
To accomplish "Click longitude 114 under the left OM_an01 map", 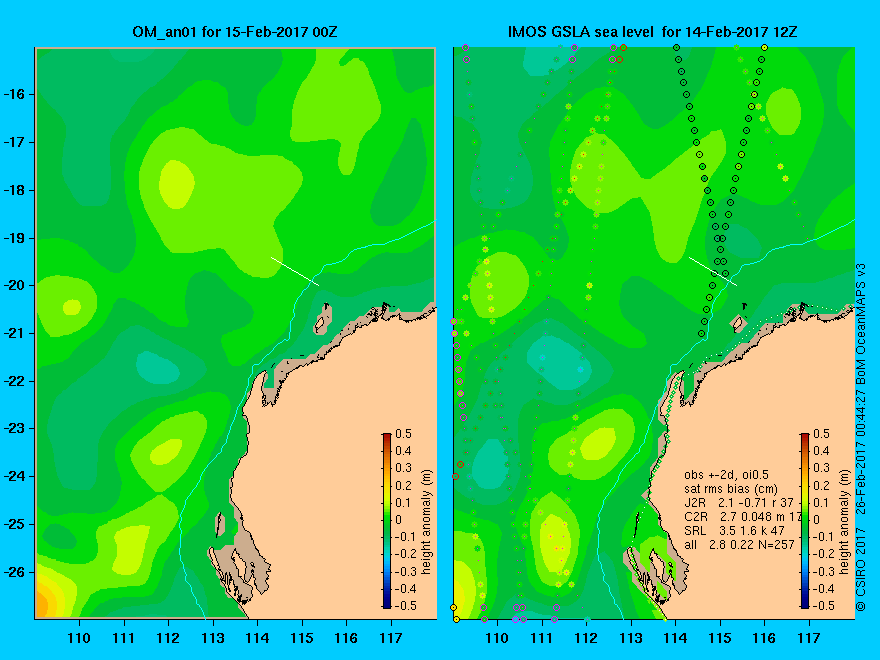I will pyautogui.click(x=257, y=638).
